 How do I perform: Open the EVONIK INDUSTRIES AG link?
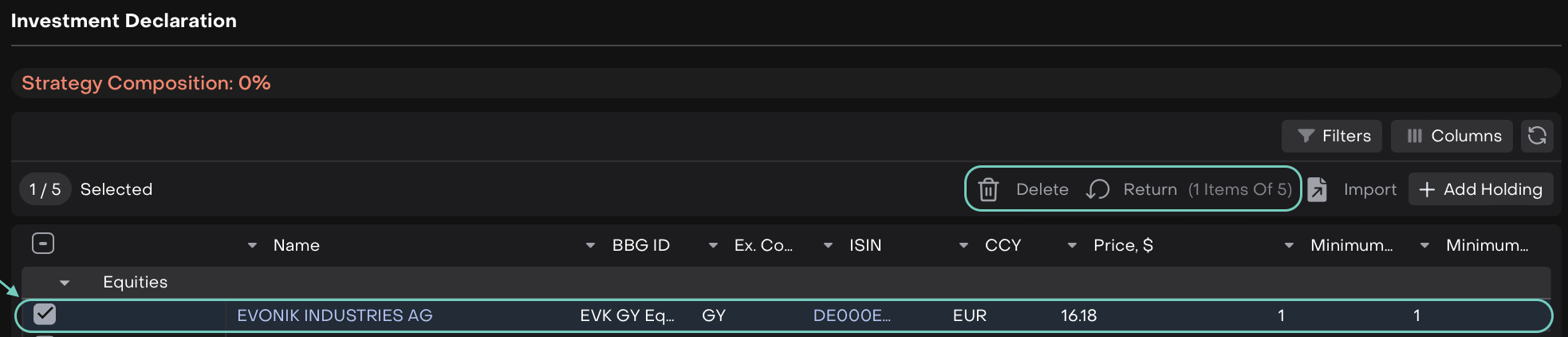[x=334, y=315]
